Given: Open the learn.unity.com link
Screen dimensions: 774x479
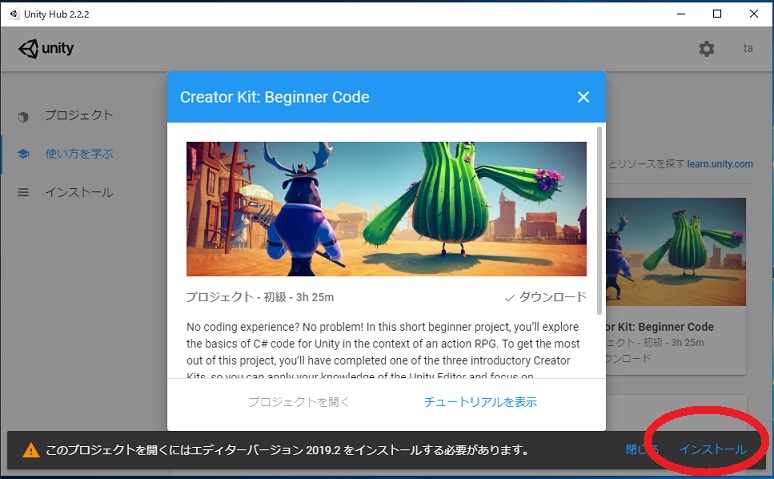Looking at the screenshot, I should coord(720,164).
